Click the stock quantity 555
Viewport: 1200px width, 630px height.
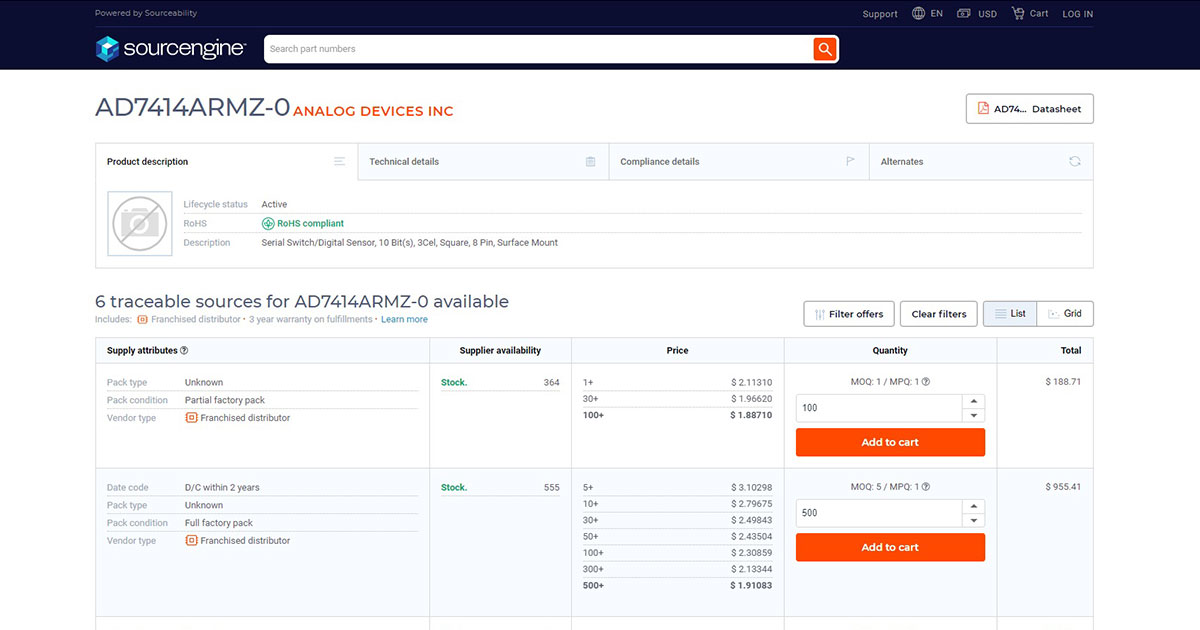click(x=551, y=487)
